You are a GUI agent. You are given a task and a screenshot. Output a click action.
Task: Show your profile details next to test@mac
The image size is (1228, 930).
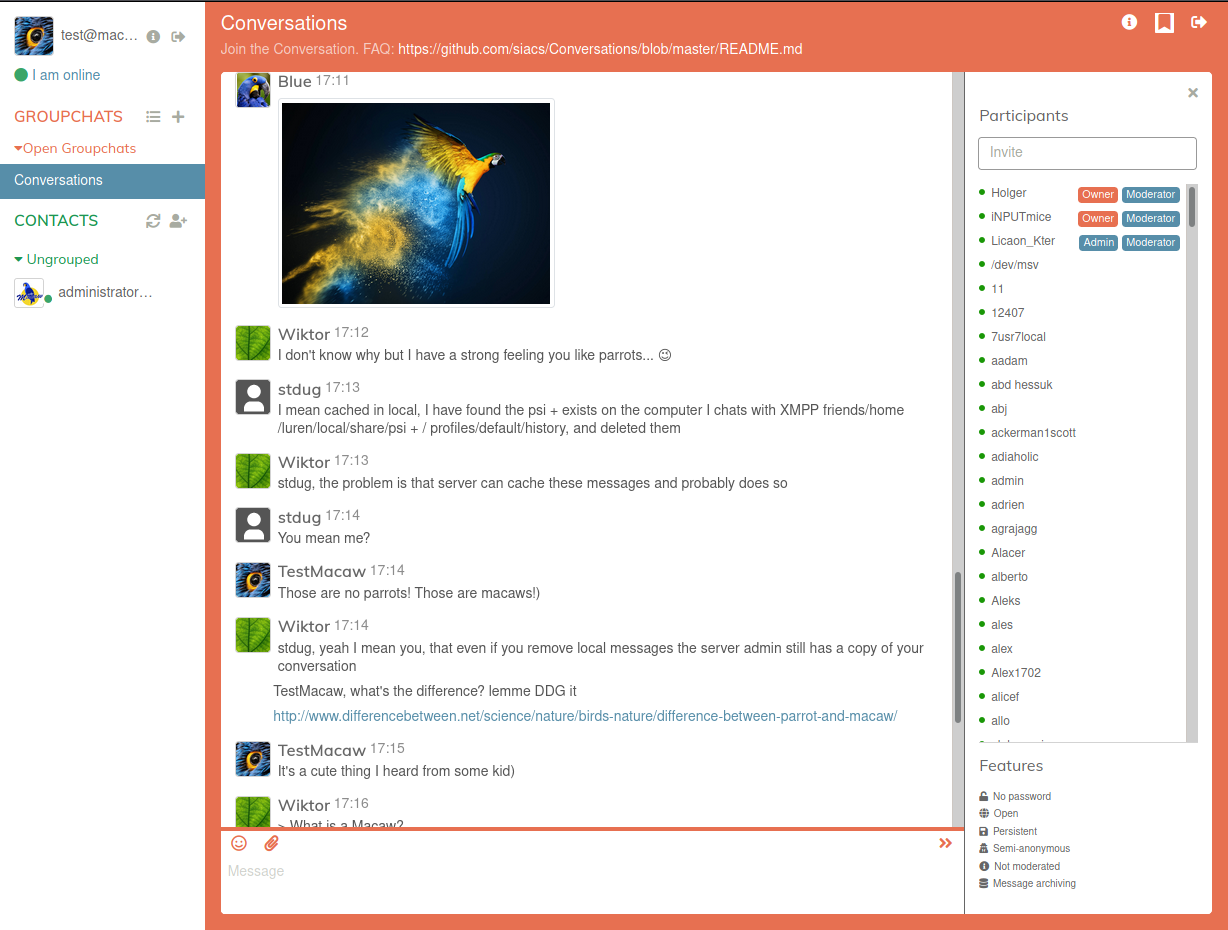(x=152, y=35)
